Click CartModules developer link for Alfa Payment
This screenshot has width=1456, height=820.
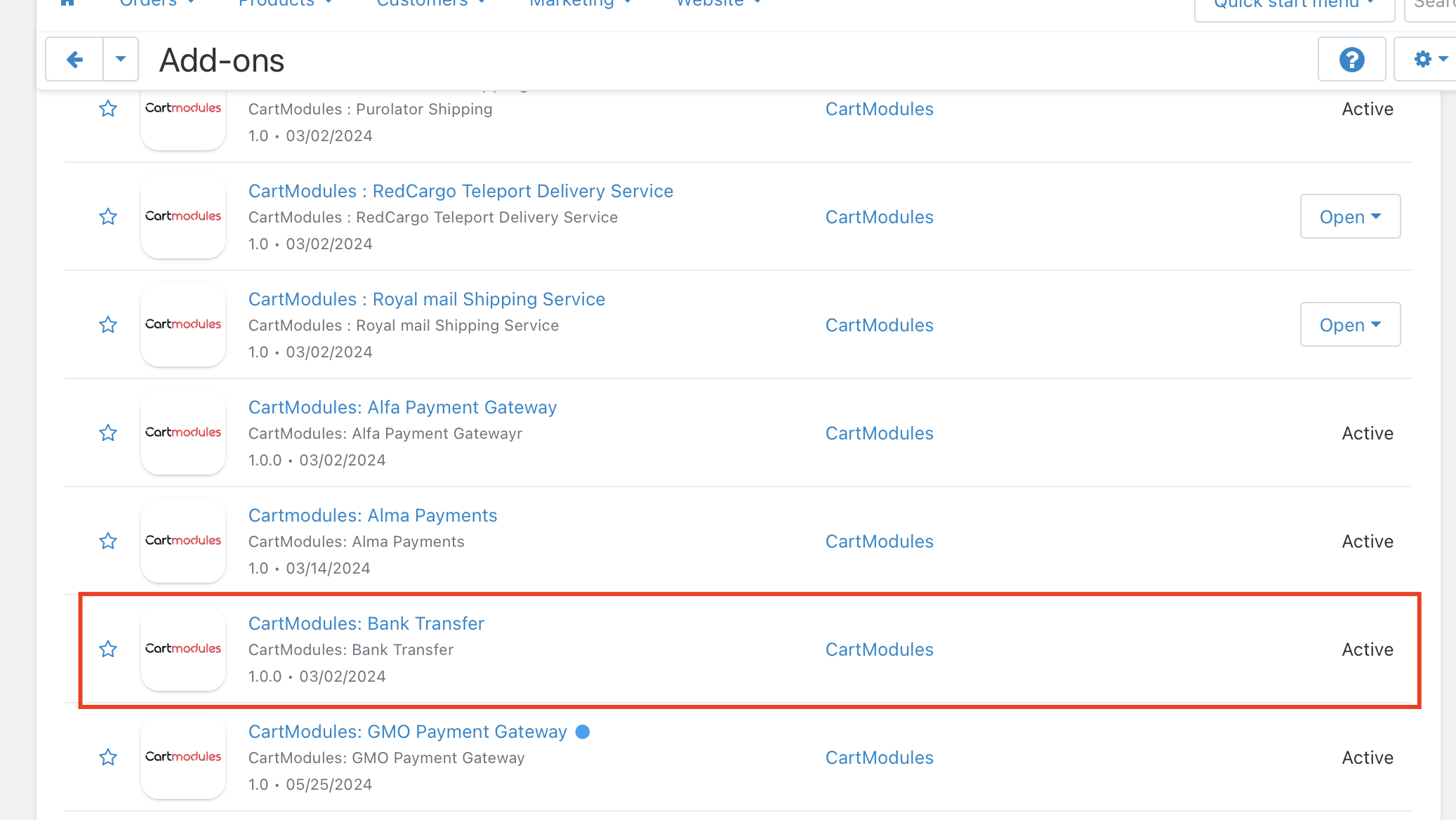coord(880,433)
